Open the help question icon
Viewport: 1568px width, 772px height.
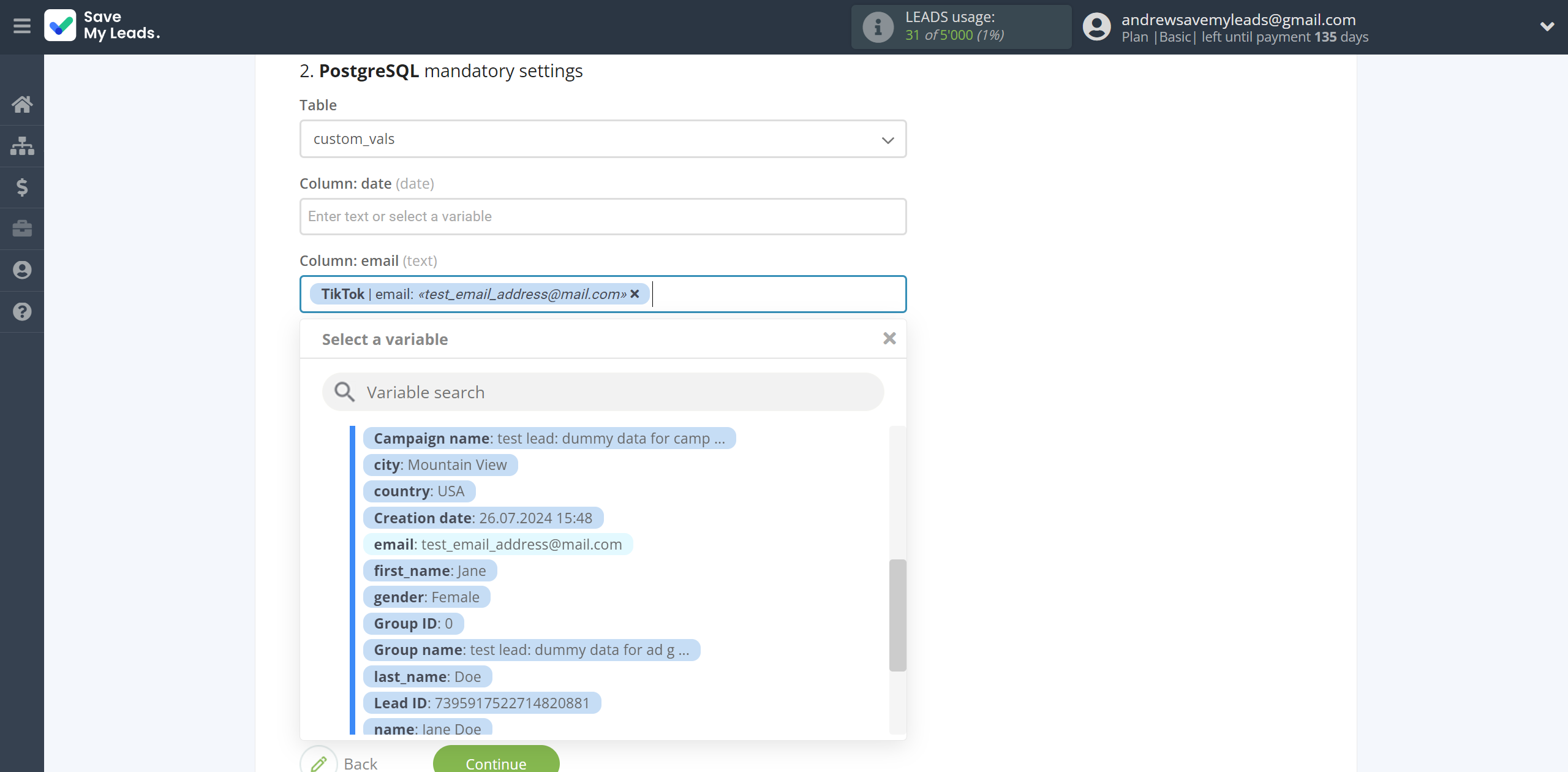pos(22,312)
